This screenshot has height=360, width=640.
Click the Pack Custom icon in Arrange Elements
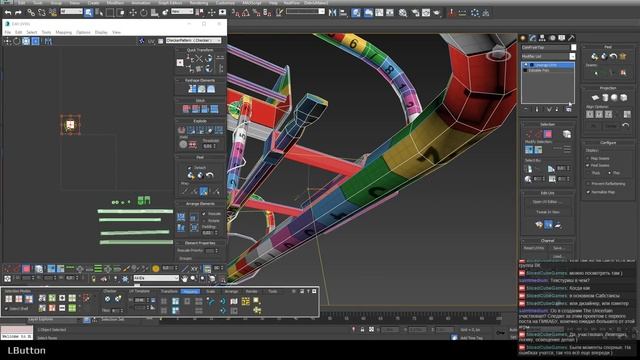181,217
